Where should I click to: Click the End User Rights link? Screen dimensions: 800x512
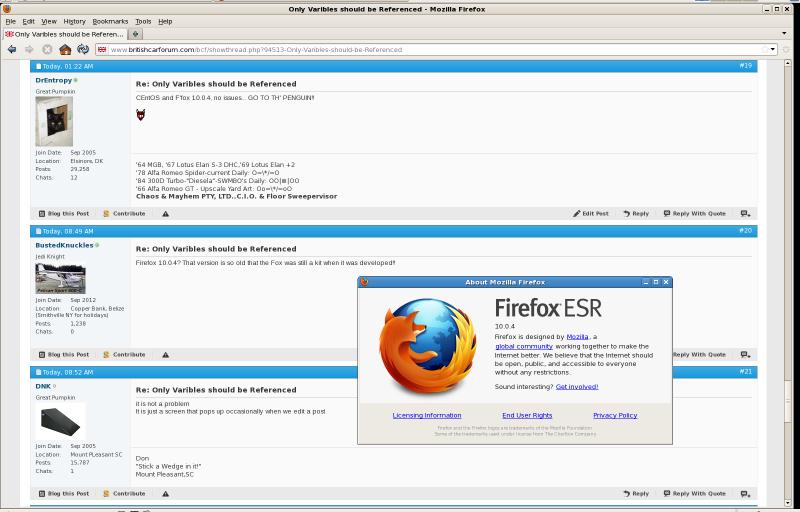[x=527, y=415]
